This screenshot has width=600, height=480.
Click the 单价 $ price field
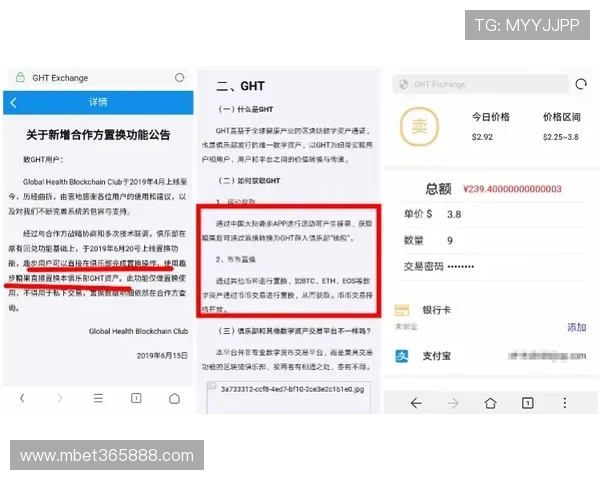(x=494, y=214)
